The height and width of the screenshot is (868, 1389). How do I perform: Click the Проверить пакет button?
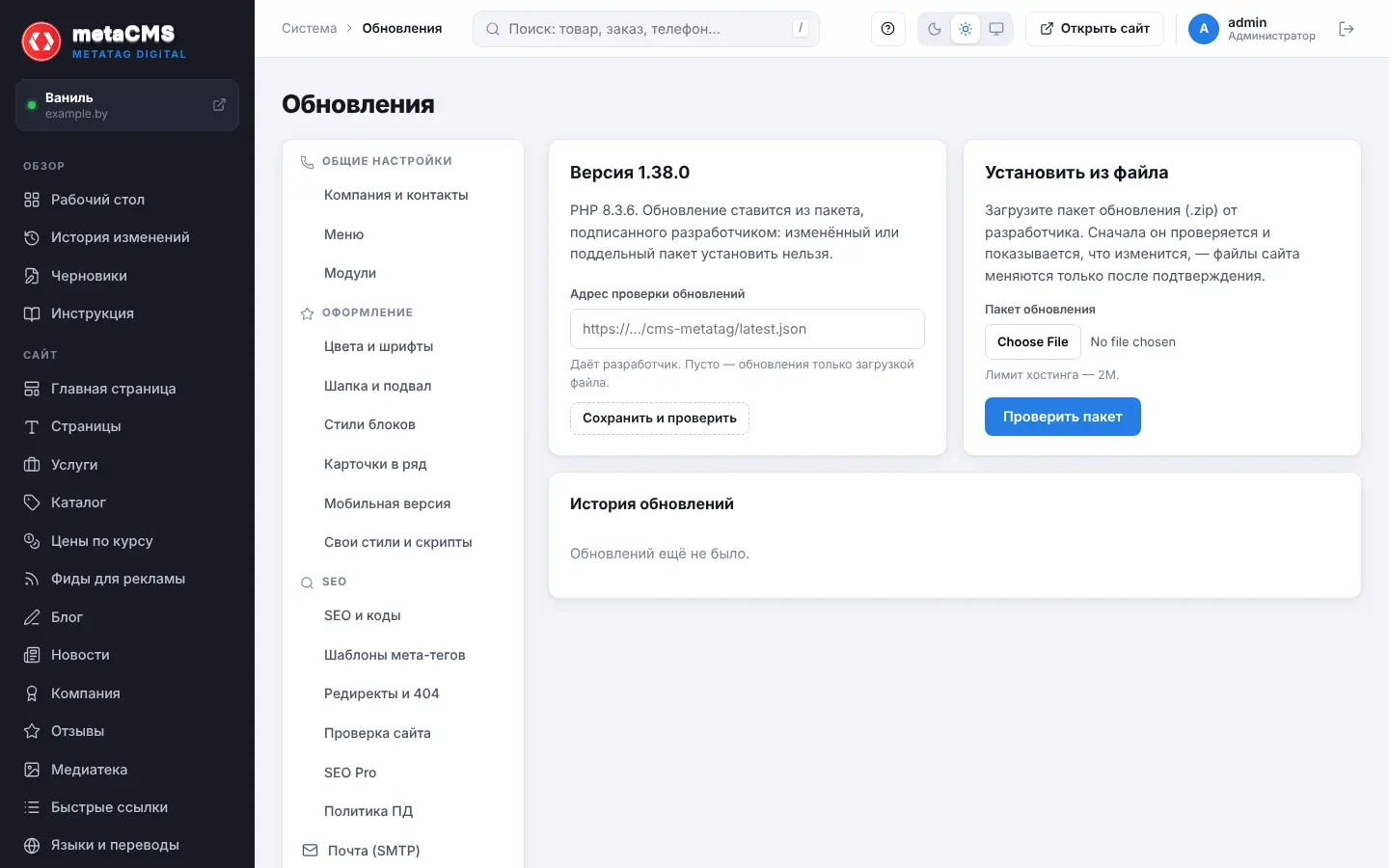point(1063,417)
